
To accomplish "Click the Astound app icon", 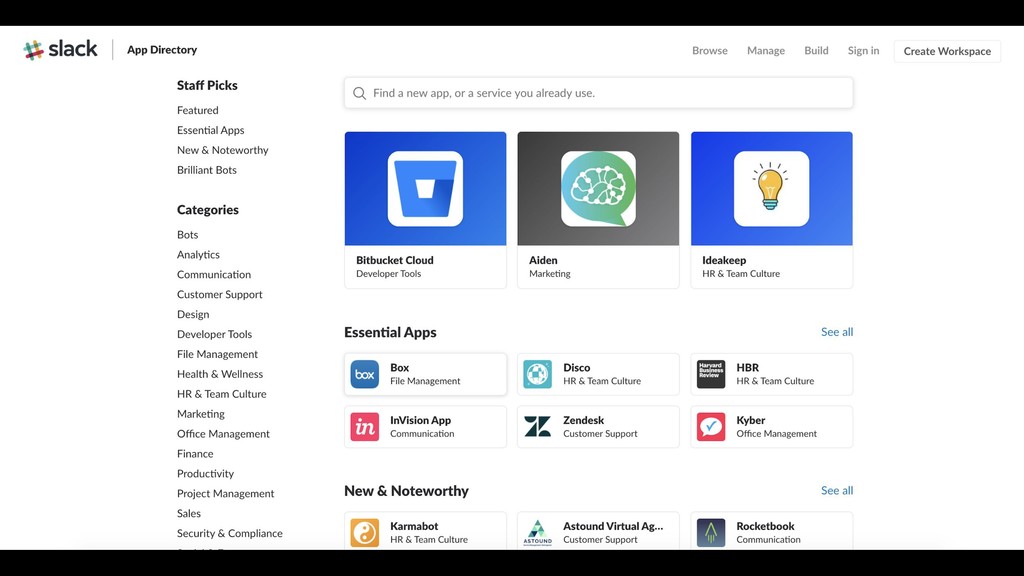I will click(537, 533).
